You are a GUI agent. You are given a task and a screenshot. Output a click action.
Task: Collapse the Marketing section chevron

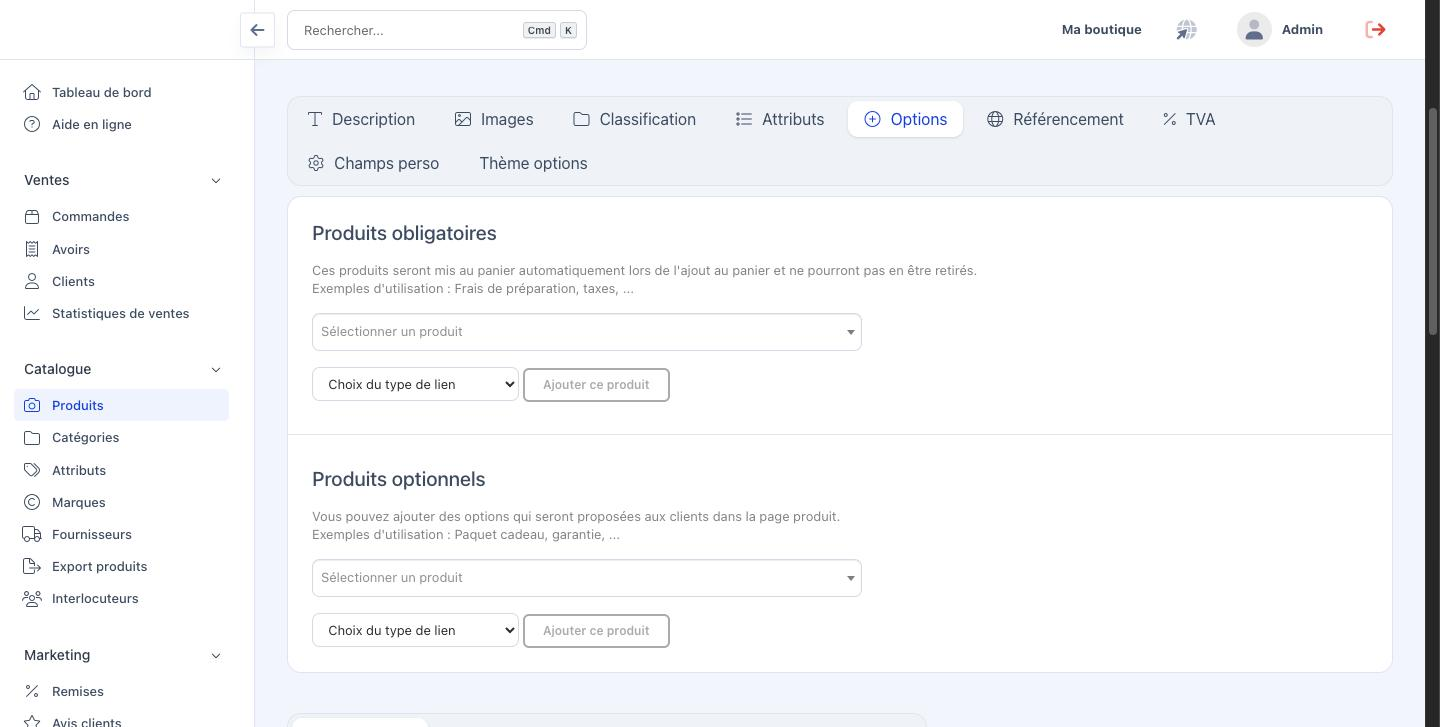tap(216, 655)
